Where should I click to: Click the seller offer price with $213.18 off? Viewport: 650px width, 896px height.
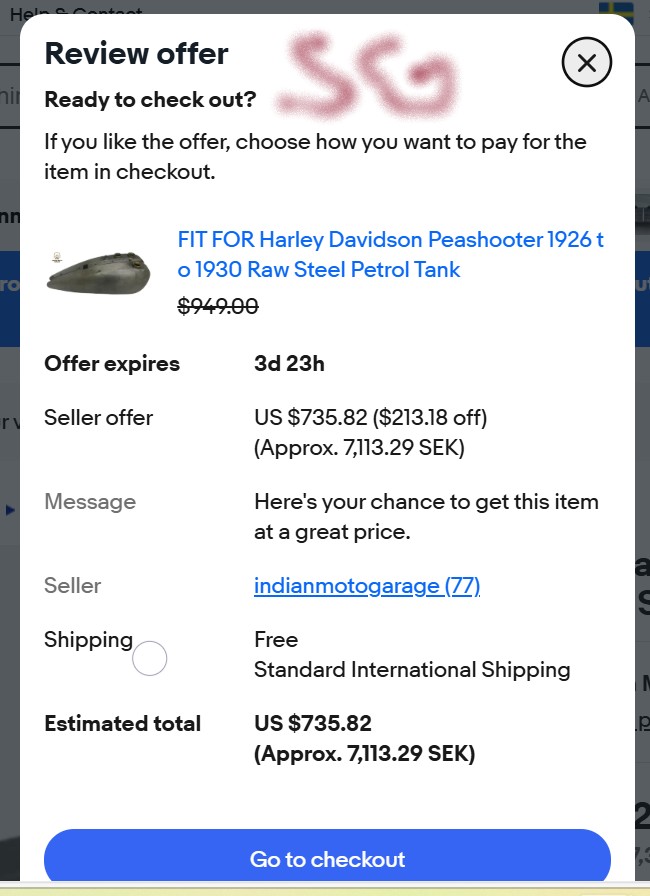370,418
